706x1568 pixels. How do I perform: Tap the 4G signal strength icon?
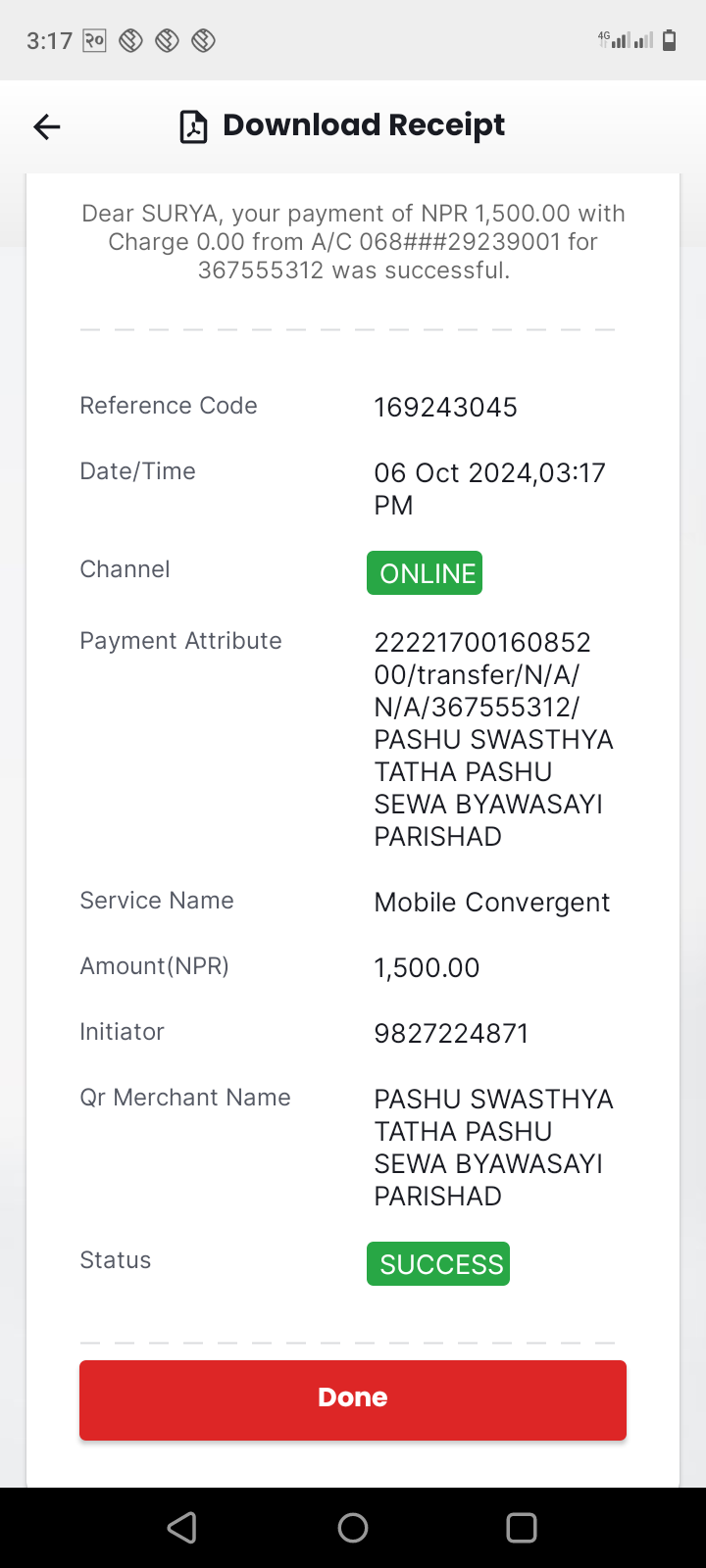coord(615,40)
